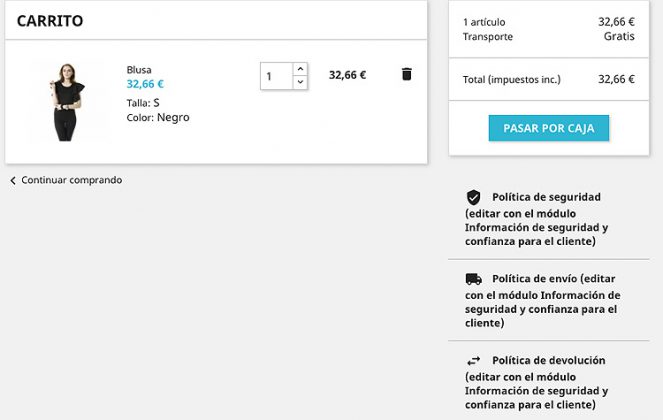
Task: Click the quantity input field
Action: pos(277,76)
